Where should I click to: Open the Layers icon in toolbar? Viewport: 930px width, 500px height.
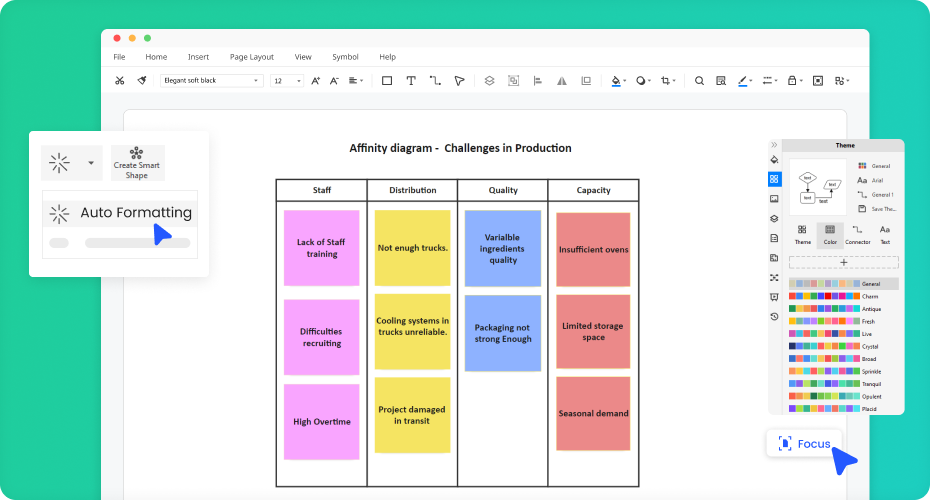click(x=489, y=81)
